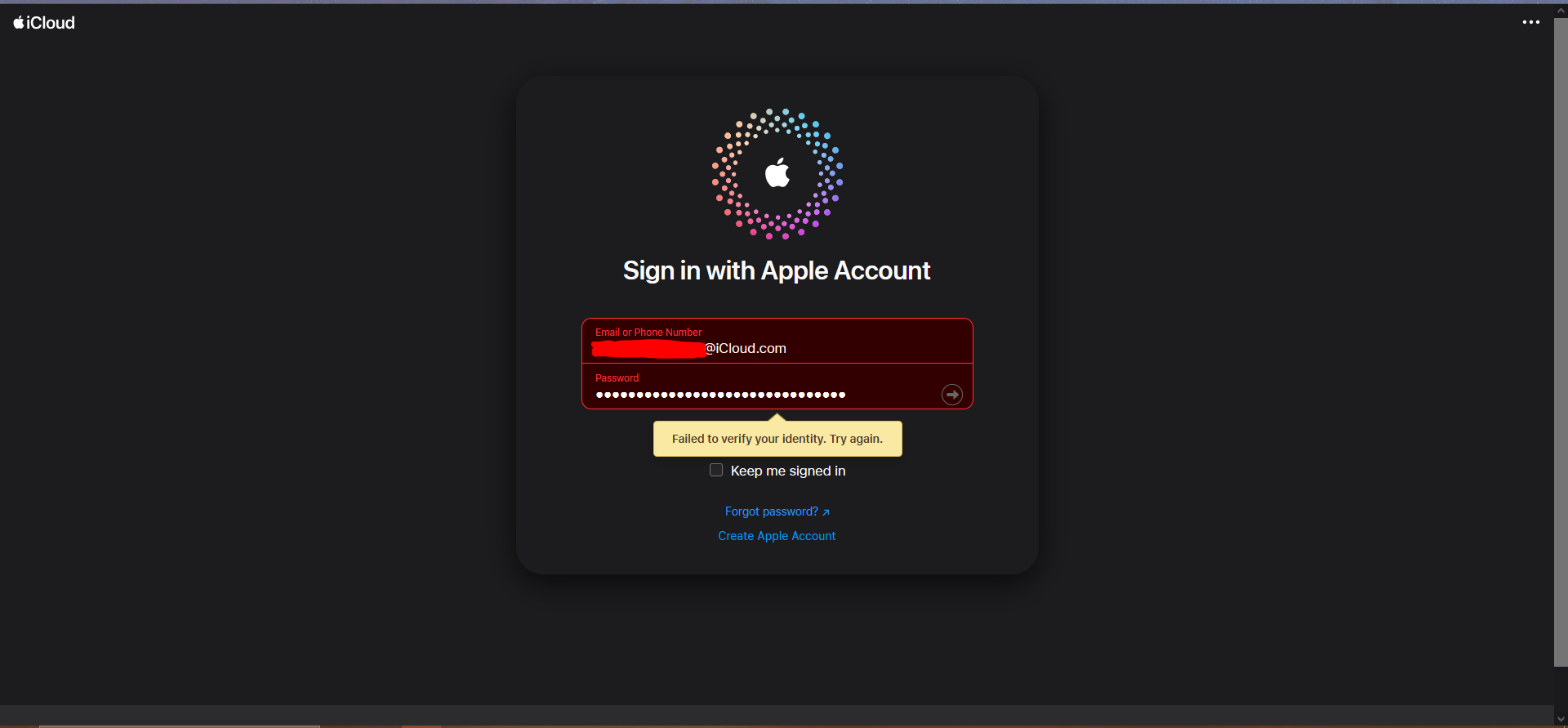Toggle Keep me signed in checkbox
Screen dimensions: 1568x728
click(x=716, y=470)
